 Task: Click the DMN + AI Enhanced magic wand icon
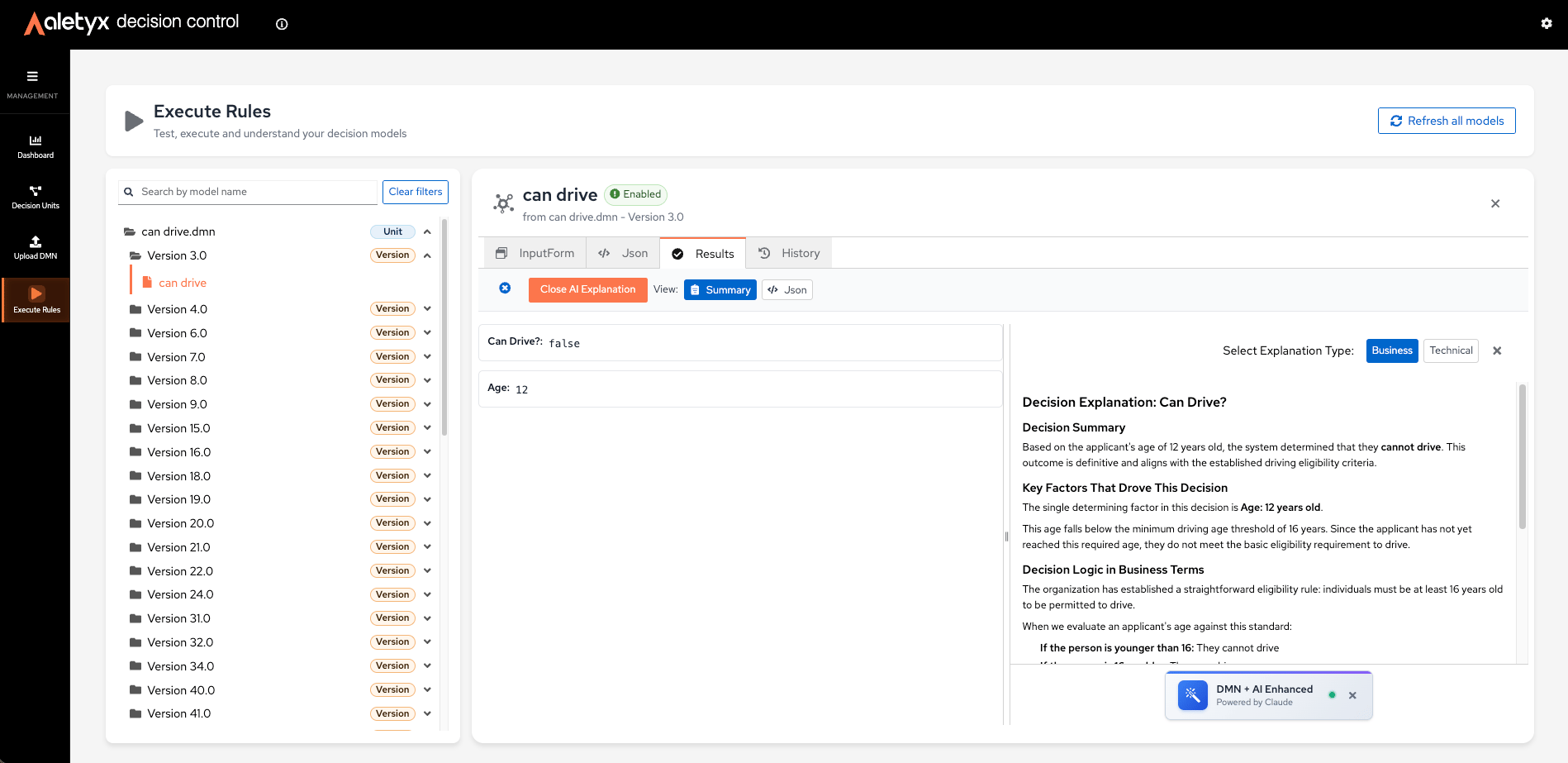(x=1192, y=695)
